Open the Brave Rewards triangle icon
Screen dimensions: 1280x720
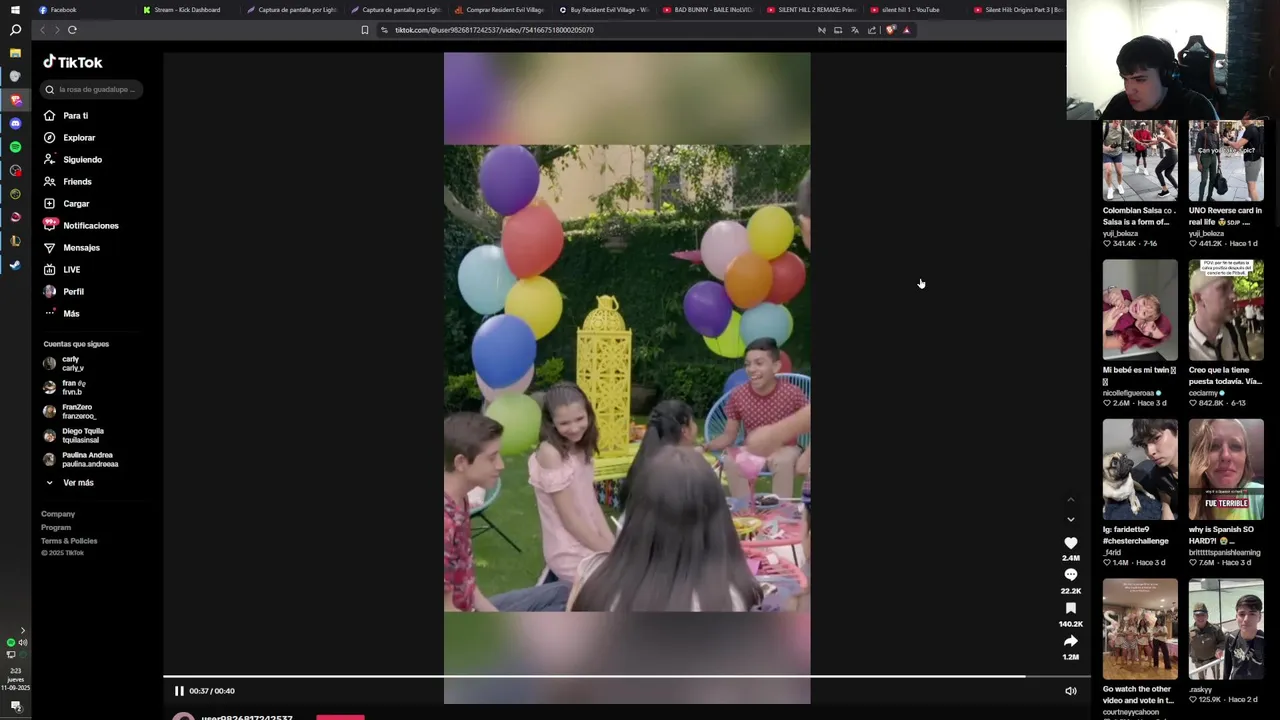[x=906, y=30]
